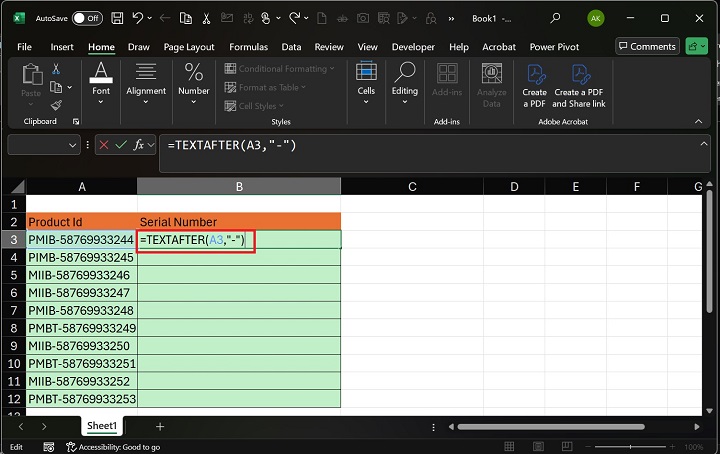The height and width of the screenshot is (454, 720).
Task: Open the Page Layout tab
Action: click(x=189, y=47)
